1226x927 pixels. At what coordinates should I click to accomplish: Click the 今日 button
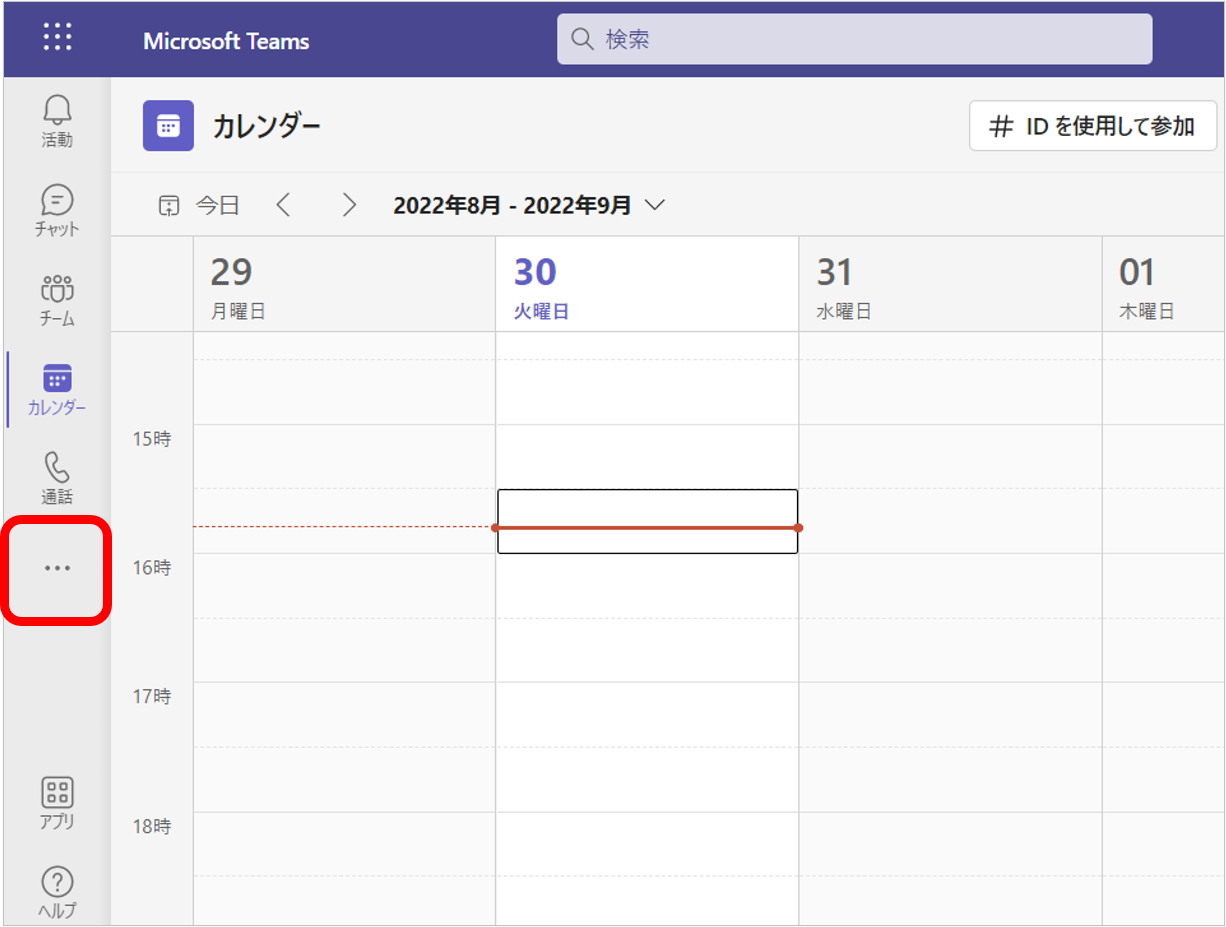pyautogui.click(x=200, y=206)
